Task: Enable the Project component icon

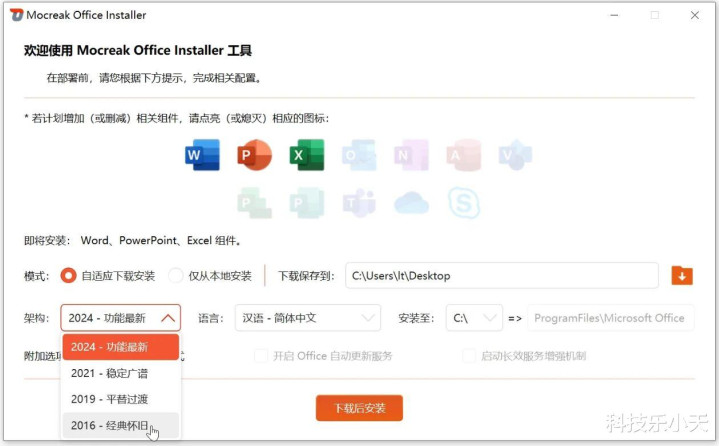Action: tap(254, 203)
